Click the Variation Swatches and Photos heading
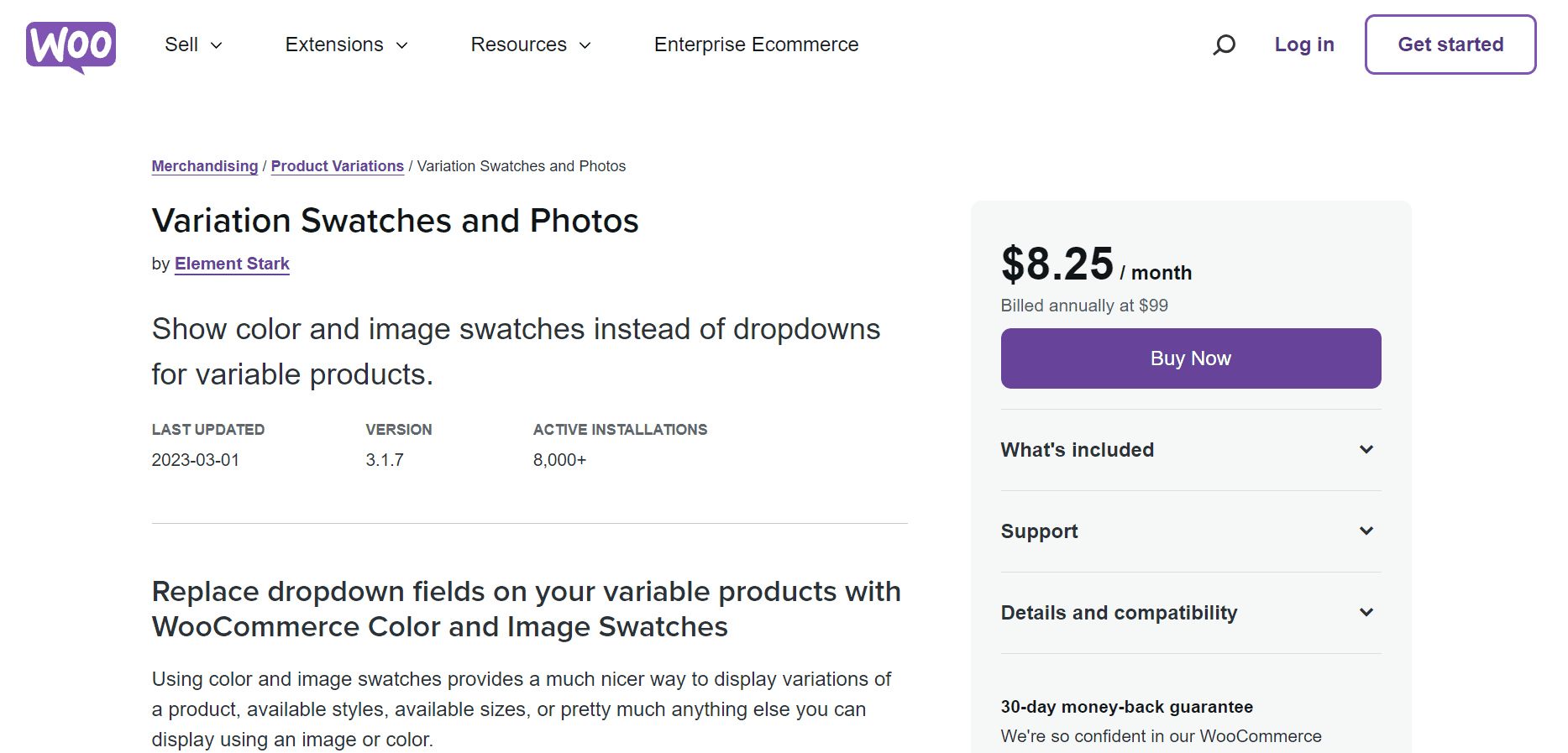 click(x=395, y=221)
